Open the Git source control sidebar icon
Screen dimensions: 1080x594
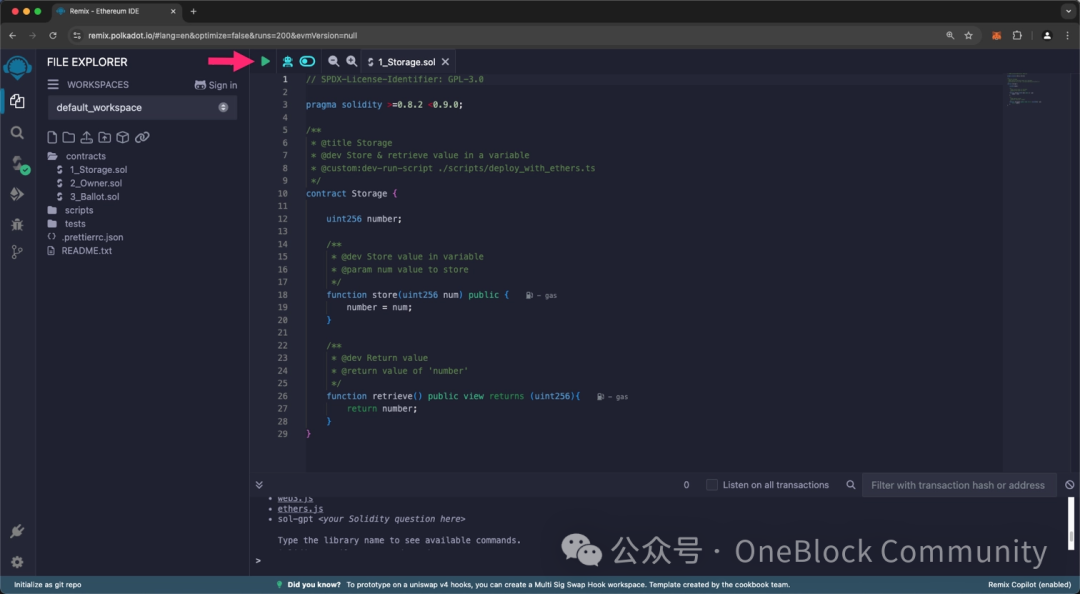point(17,253)
